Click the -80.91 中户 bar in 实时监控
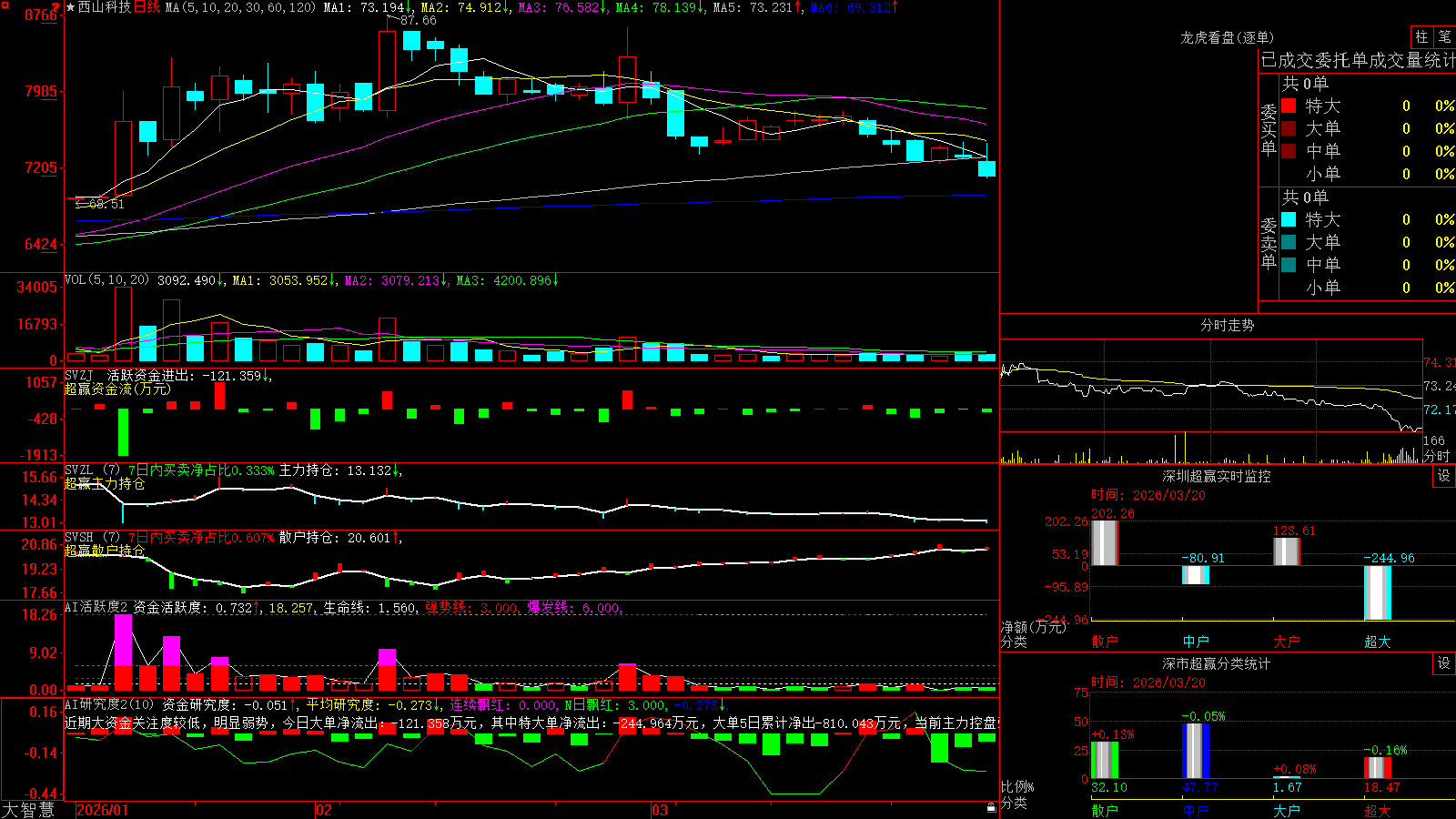The image size is (1456, 819). pos(1196,574)
